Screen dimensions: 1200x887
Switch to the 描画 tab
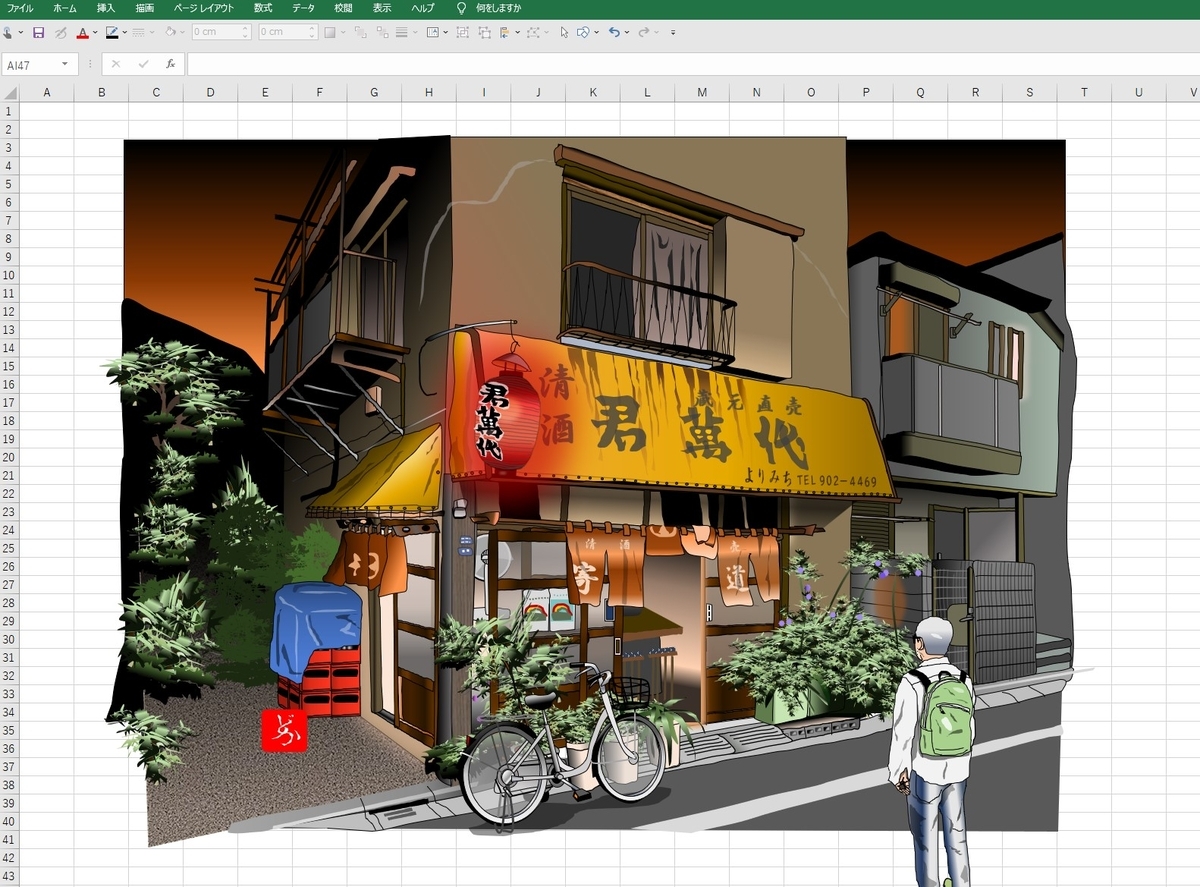tap(145, 7)
